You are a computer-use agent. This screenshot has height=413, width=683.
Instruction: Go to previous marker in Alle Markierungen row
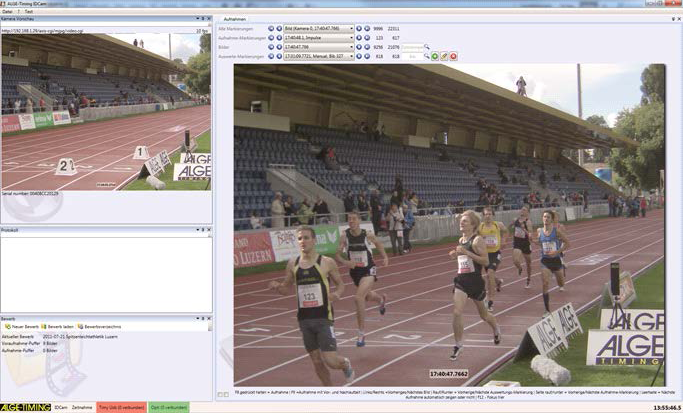279,29
